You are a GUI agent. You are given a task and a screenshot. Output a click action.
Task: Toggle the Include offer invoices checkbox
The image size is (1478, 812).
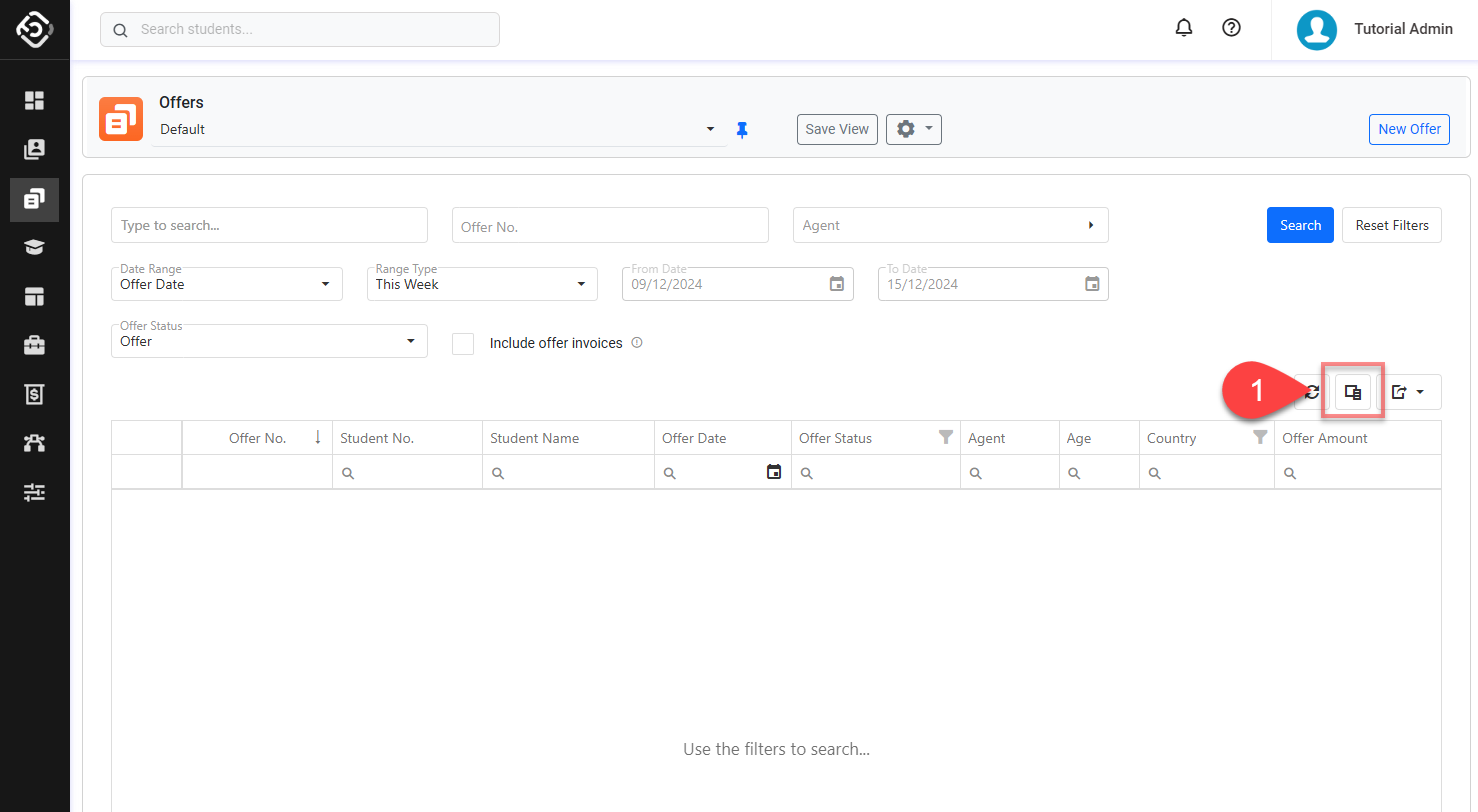tap(463, 343)
